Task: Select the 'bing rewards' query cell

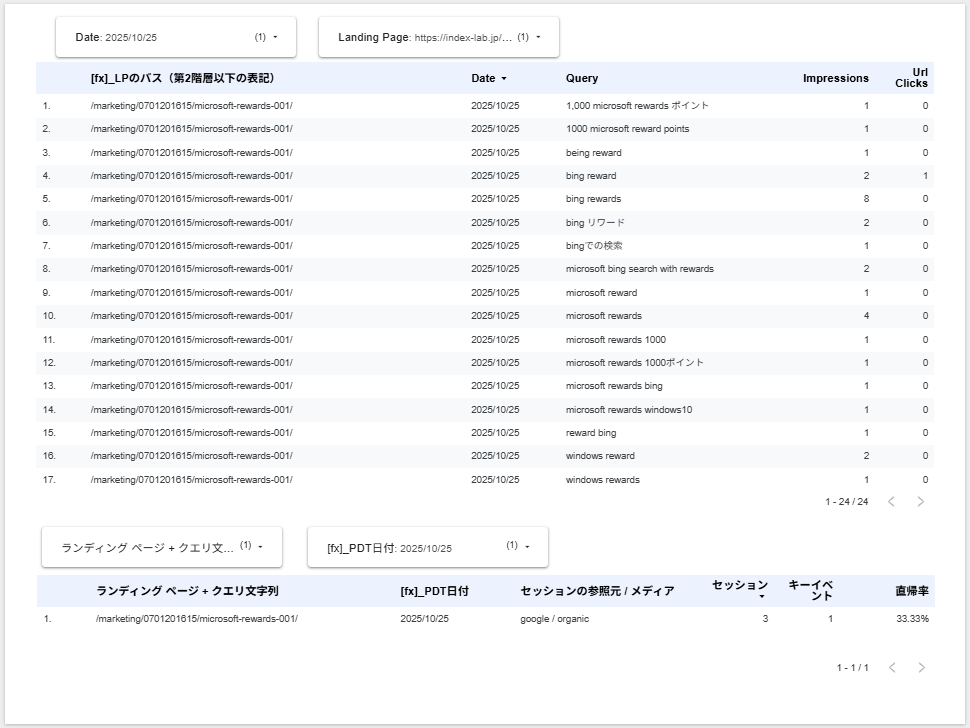Action: point(593,199)
